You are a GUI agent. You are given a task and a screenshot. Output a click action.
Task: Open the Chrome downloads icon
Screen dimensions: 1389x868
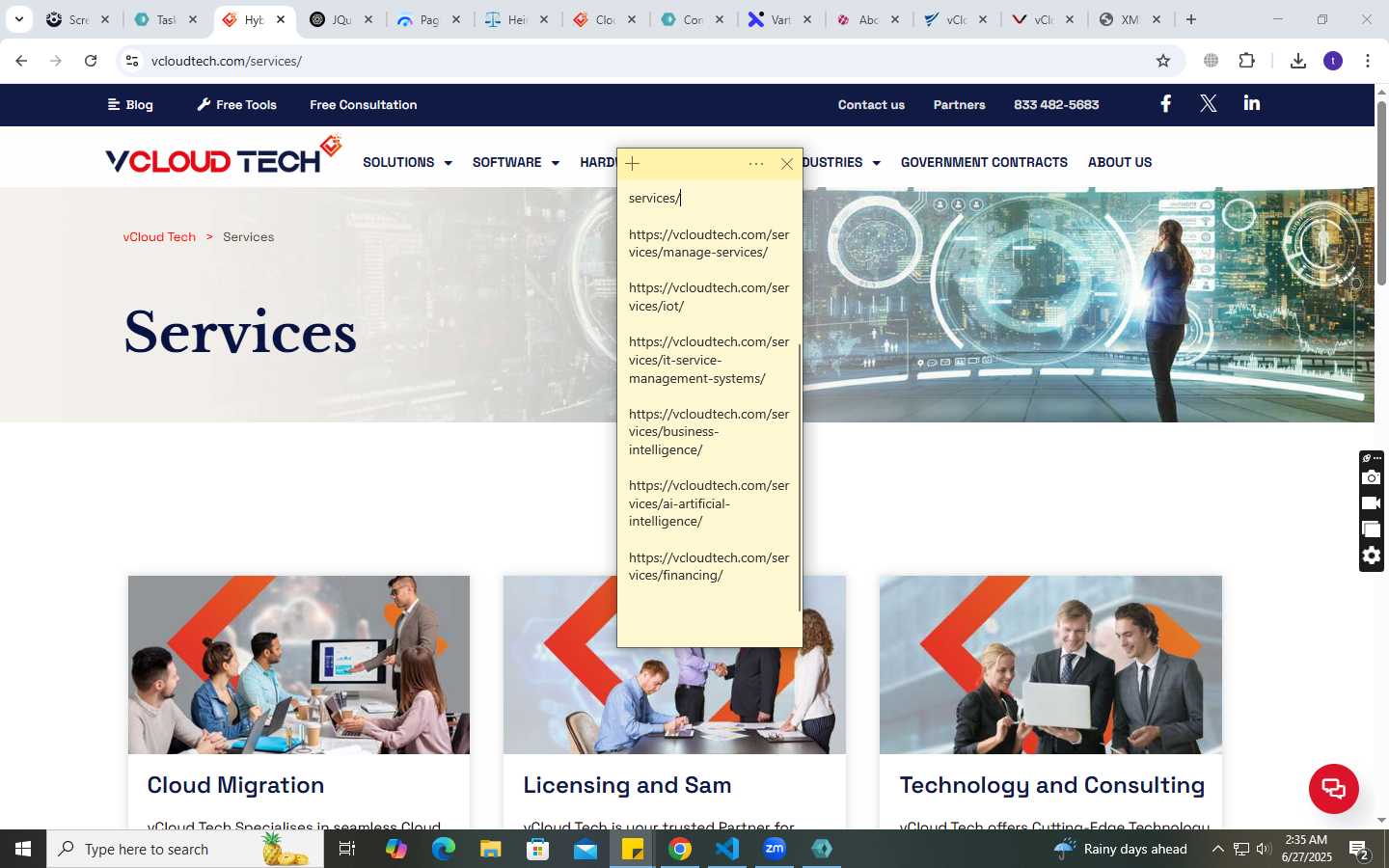pyautogui.click(x=1298, y=61)
